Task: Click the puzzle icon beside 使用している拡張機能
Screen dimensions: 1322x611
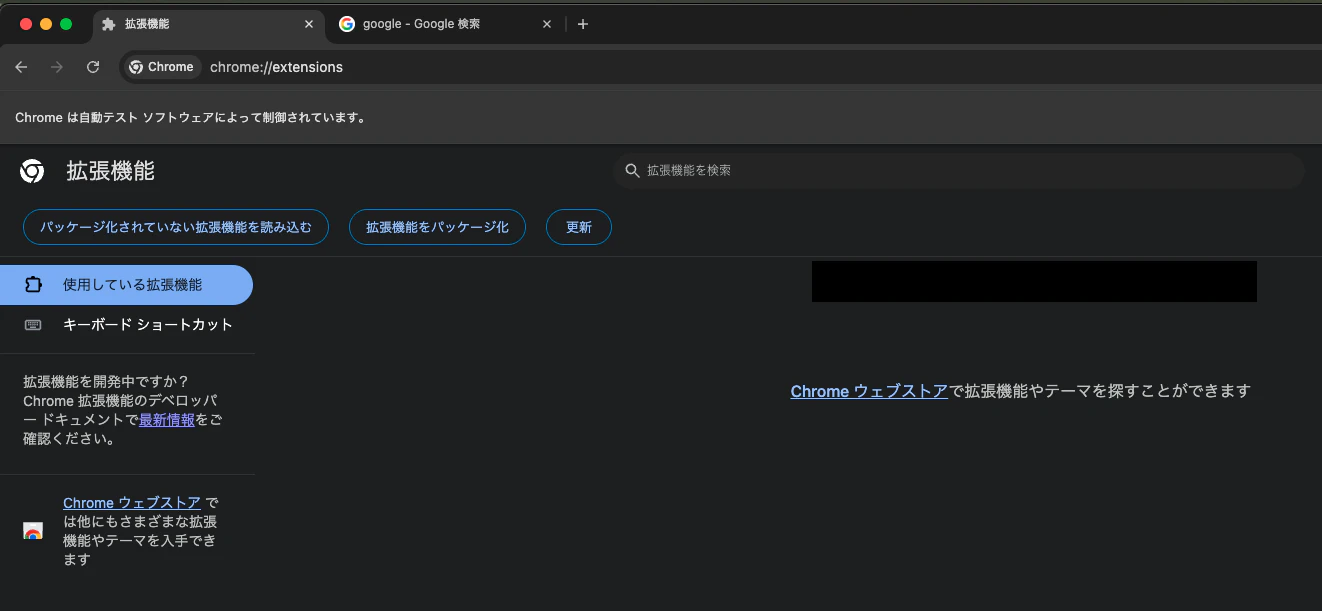Action: (33, 285)
